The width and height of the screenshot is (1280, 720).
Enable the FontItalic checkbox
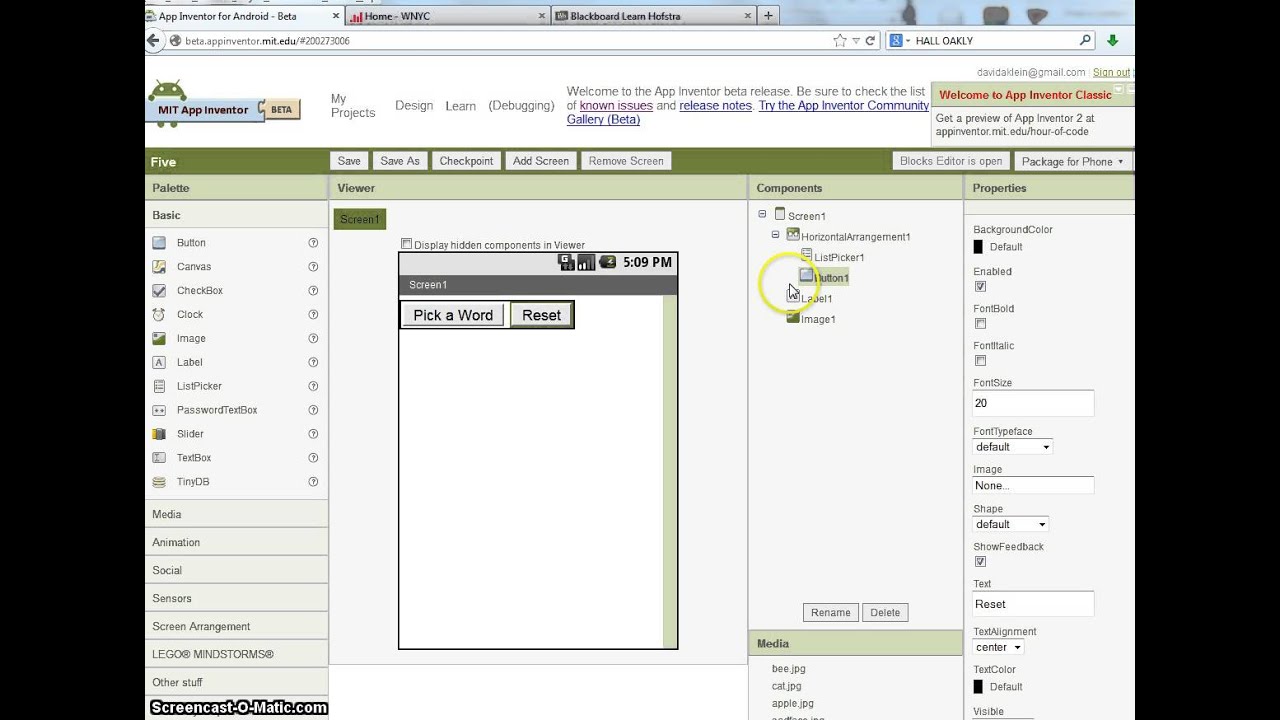point(980,361)
